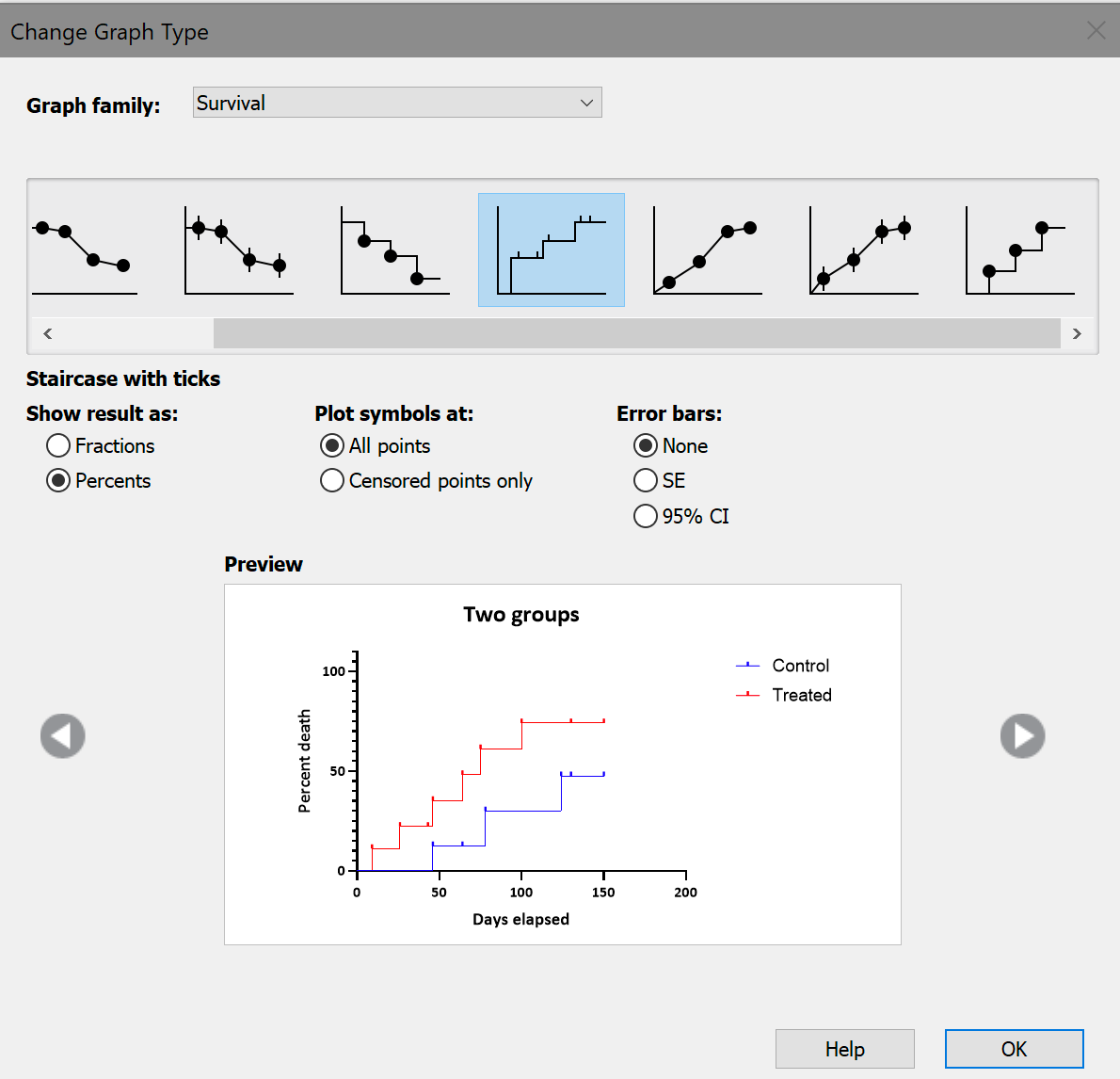This screenshot has width=1120, height=1079.
Task: Open the Graph family dropdown
Action: pos(397,103)
